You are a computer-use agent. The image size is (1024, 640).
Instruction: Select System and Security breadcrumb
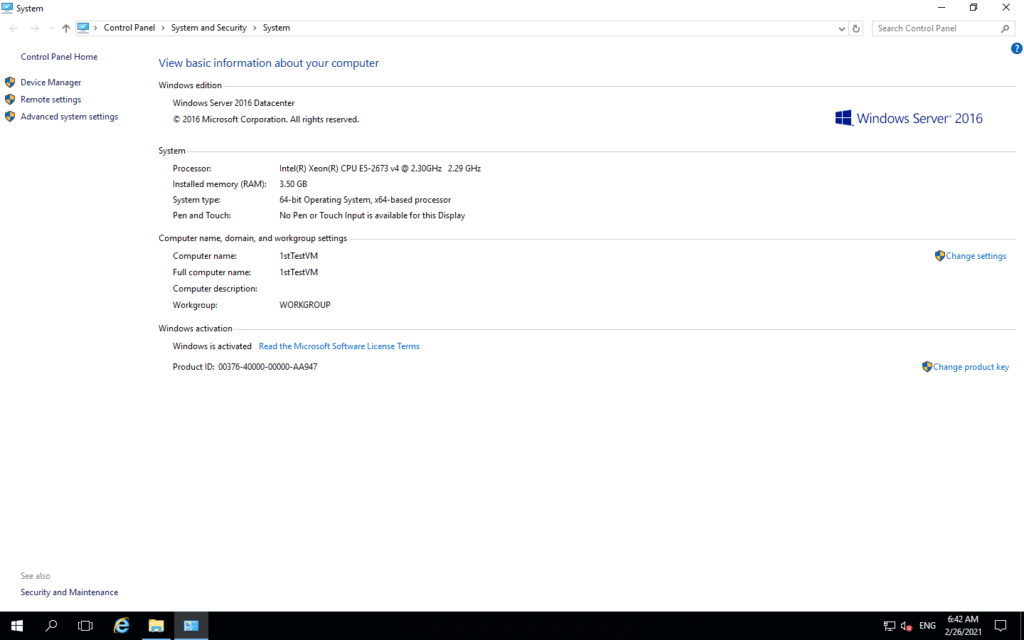tap(209, 28)
